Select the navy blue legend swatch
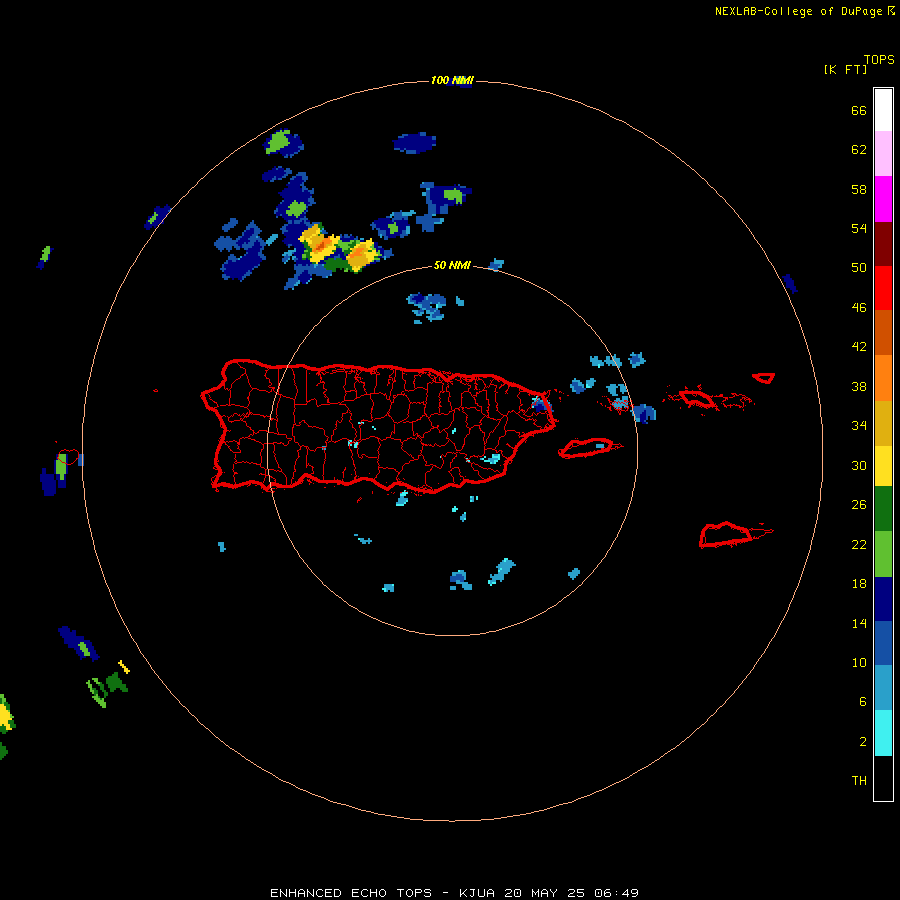Image resolution: width=900 pixels, height=900 pixels. (x=883, y=599)
